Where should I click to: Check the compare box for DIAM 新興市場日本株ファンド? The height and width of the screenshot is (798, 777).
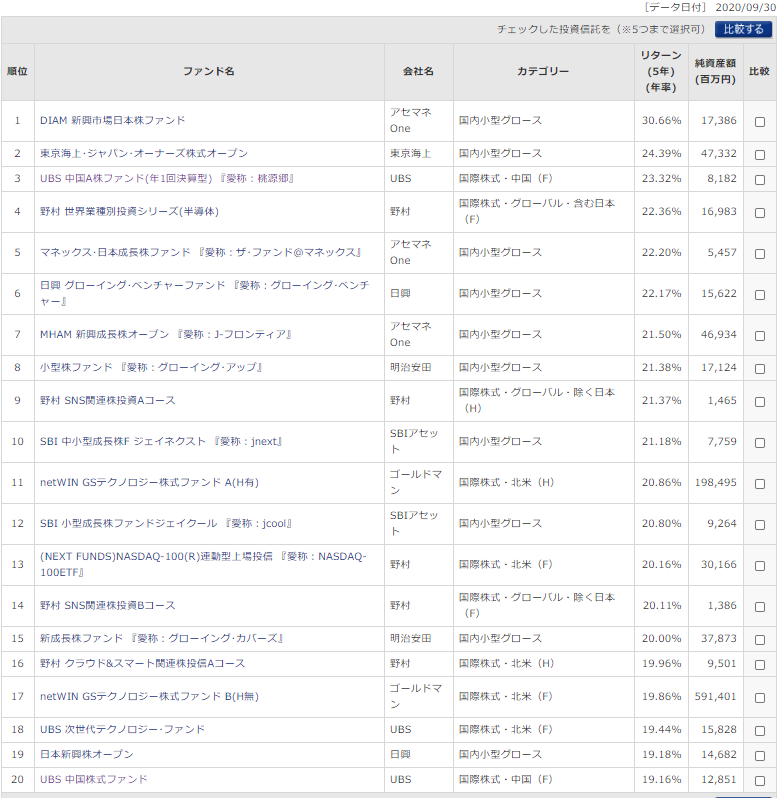[x=760, y=121]
